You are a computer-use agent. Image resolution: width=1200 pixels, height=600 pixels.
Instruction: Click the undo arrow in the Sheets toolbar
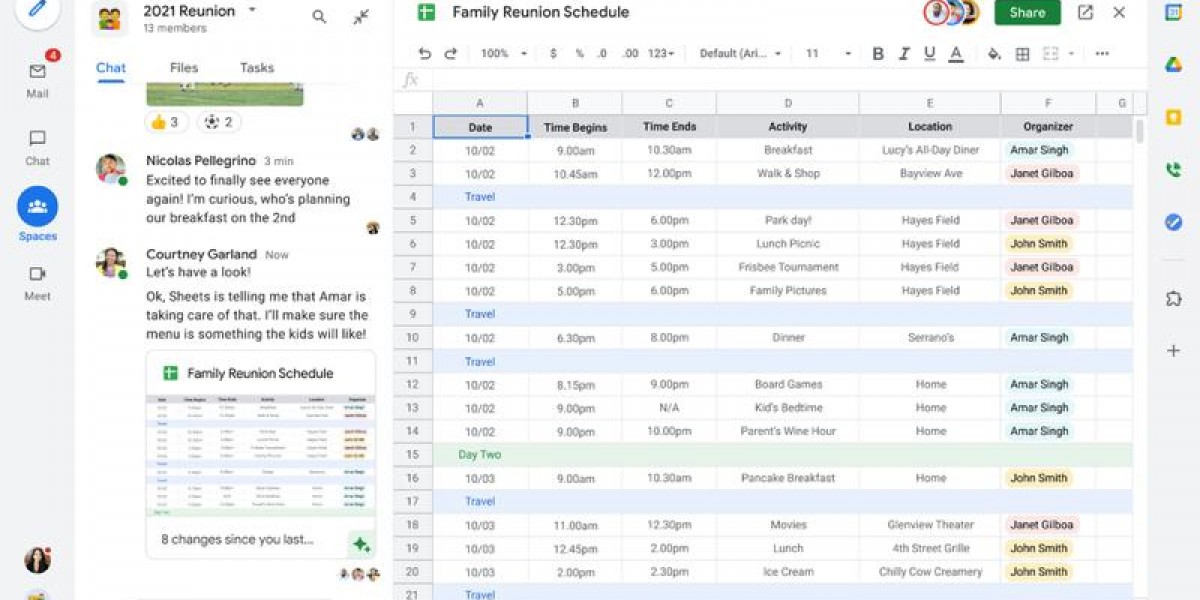point(425,54)
